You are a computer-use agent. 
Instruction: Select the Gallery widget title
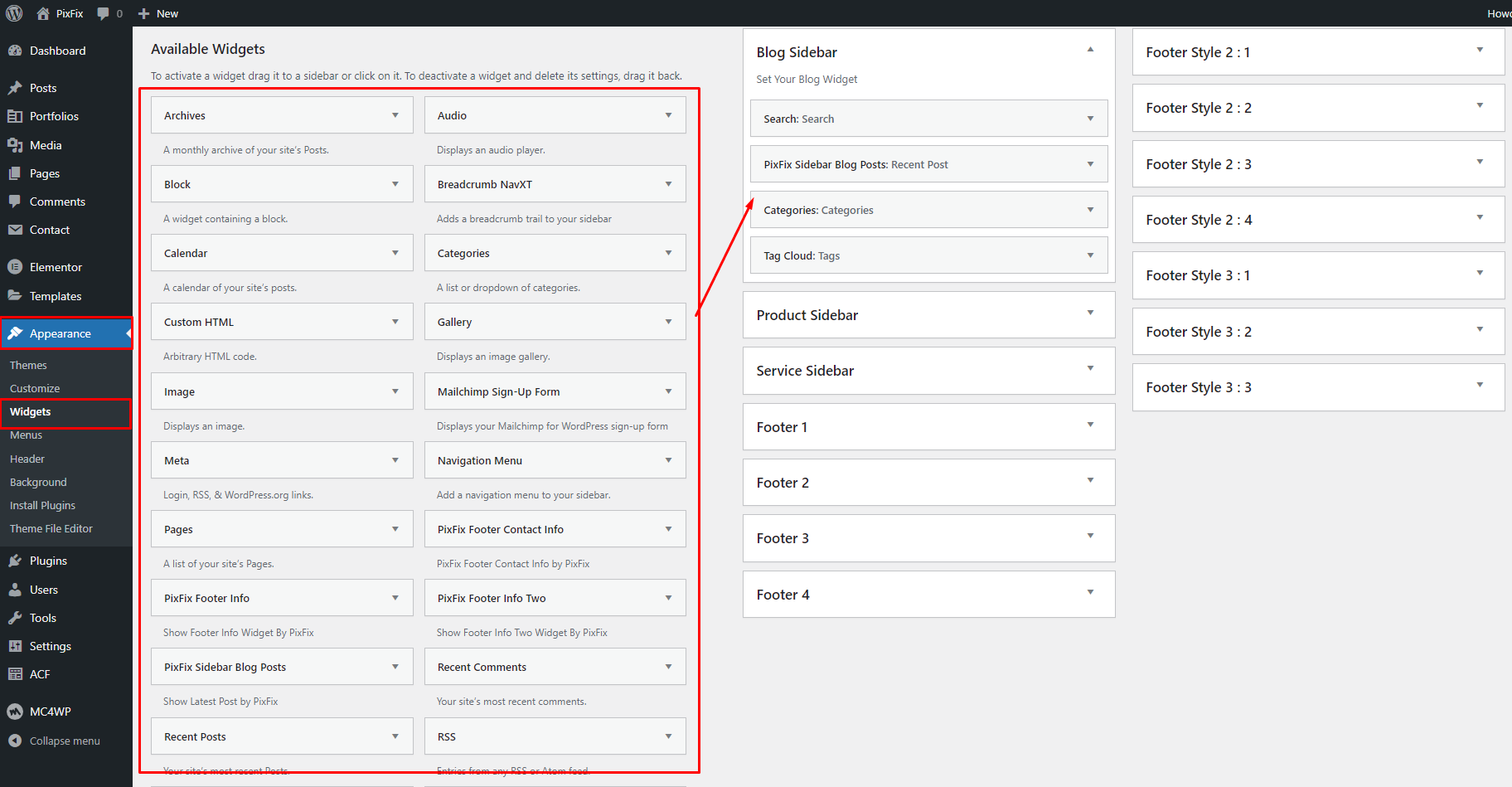point(454,322)
